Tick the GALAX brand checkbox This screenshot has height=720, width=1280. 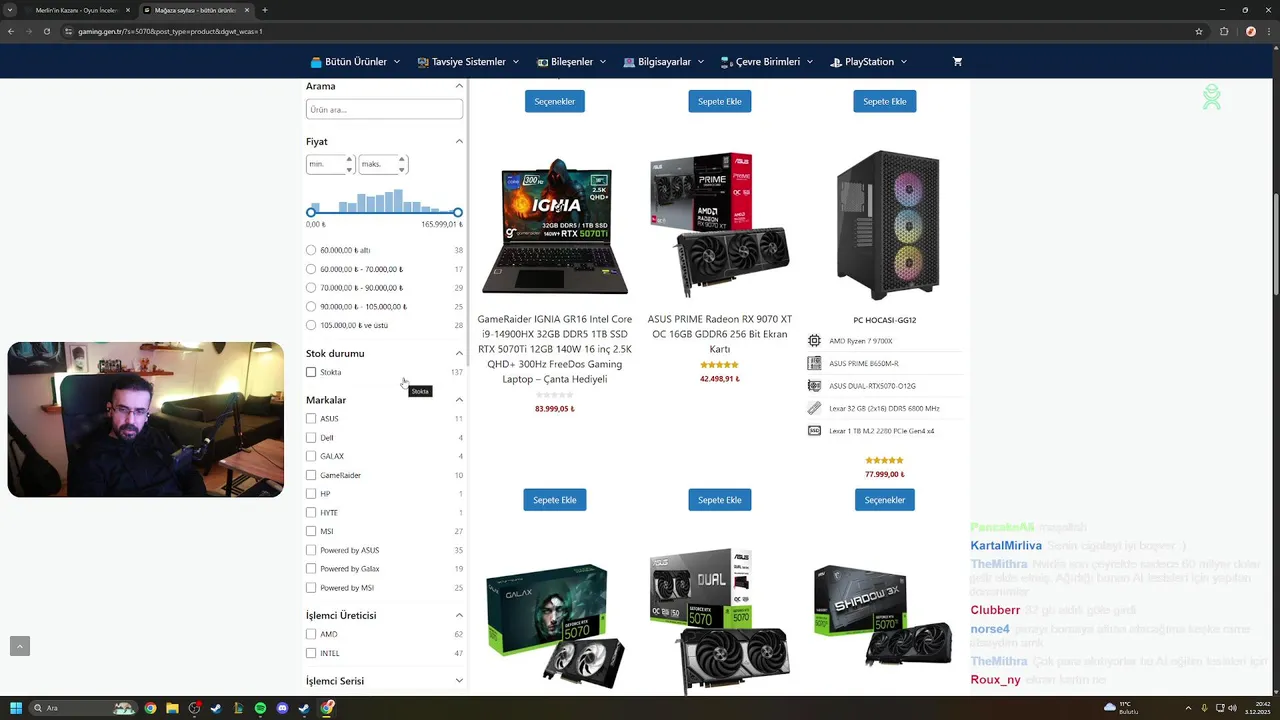(311, 456)
